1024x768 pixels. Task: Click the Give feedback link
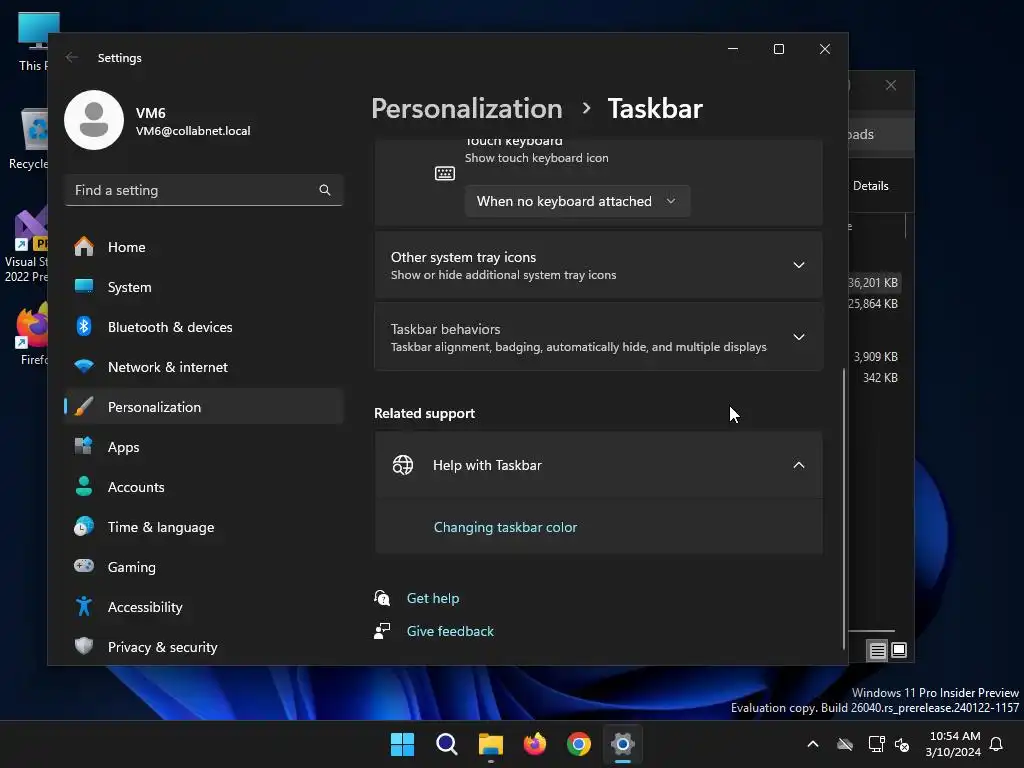point(450,631)
